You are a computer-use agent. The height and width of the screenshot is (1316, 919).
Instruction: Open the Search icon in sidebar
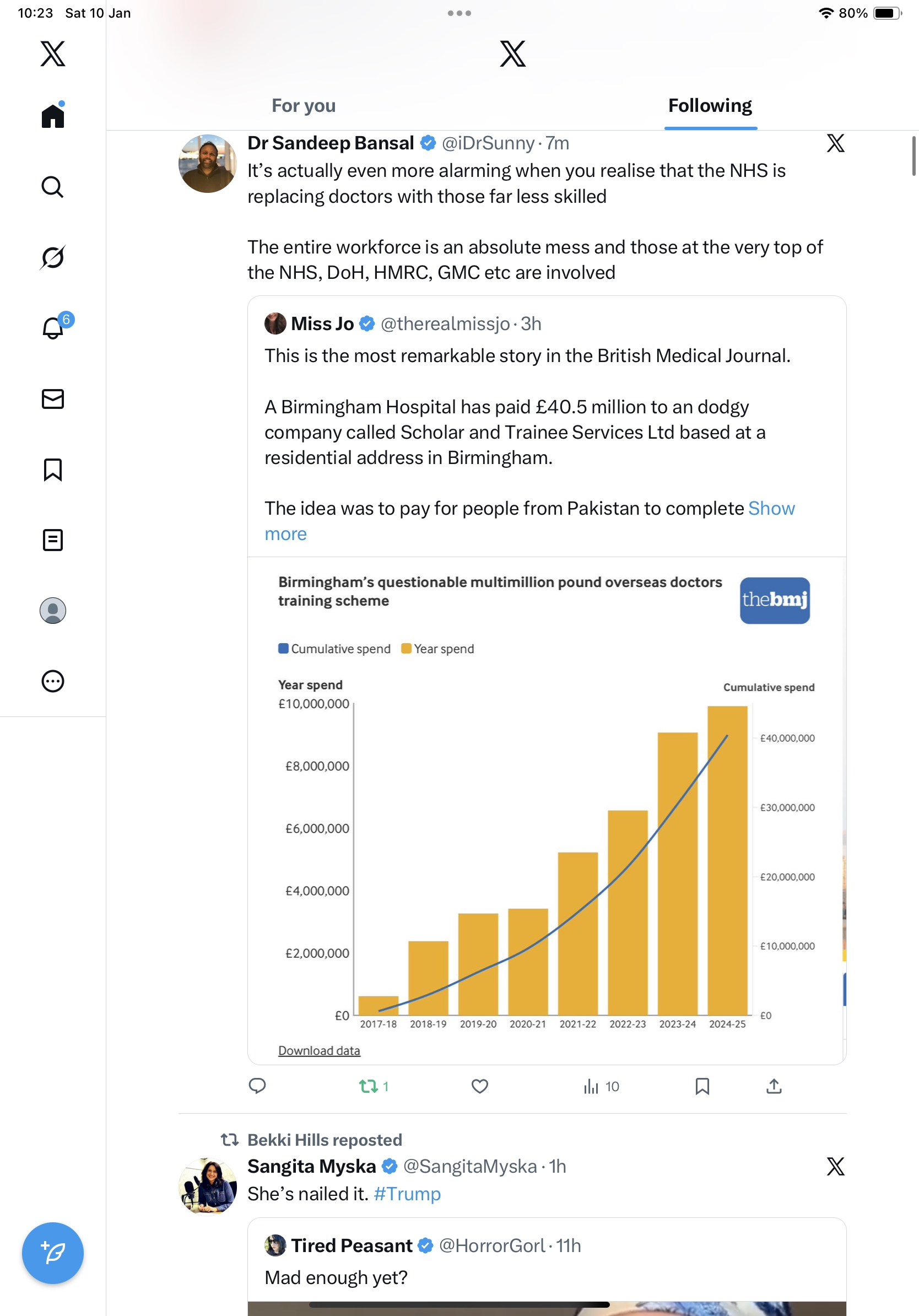53,187
